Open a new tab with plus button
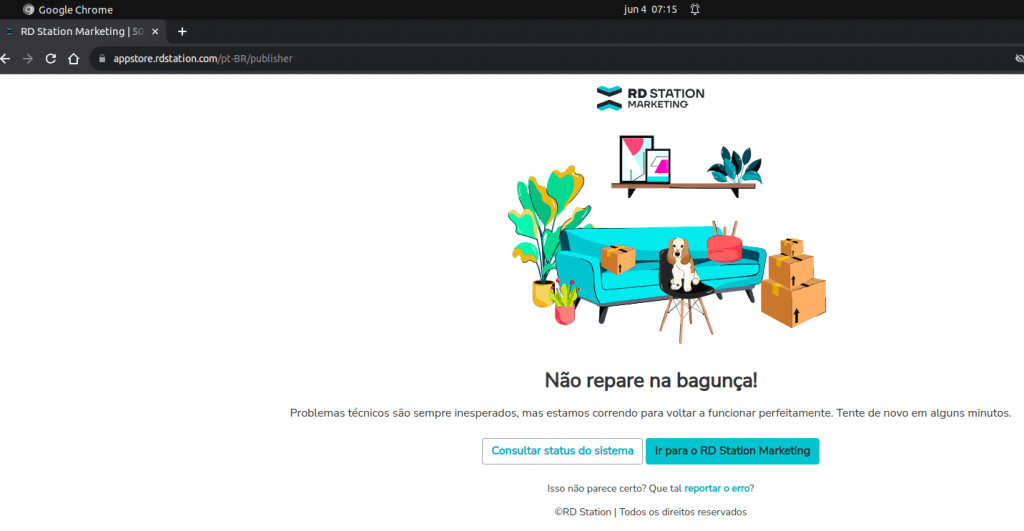The image size is (1024, 531). coord(182,31)
